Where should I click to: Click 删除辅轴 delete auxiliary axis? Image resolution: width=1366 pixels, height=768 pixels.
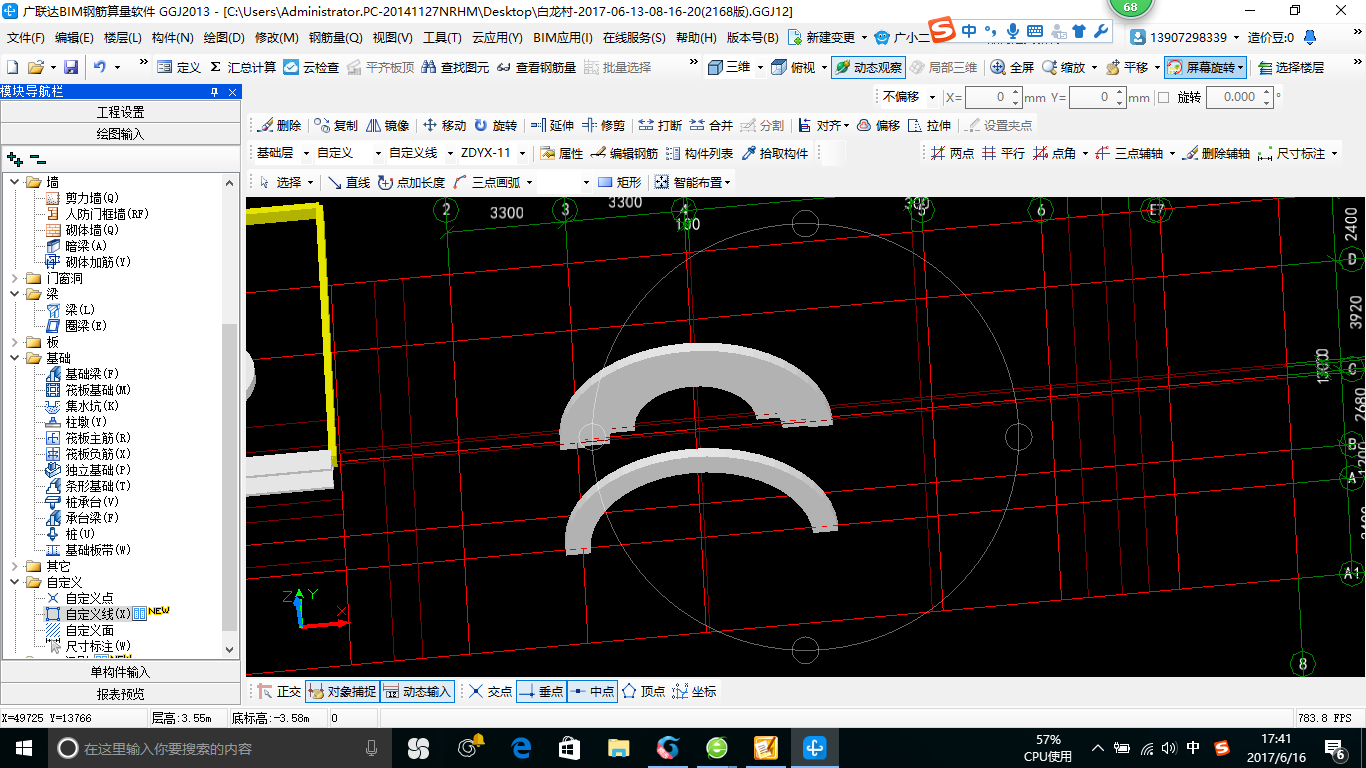click(1216, 153)
